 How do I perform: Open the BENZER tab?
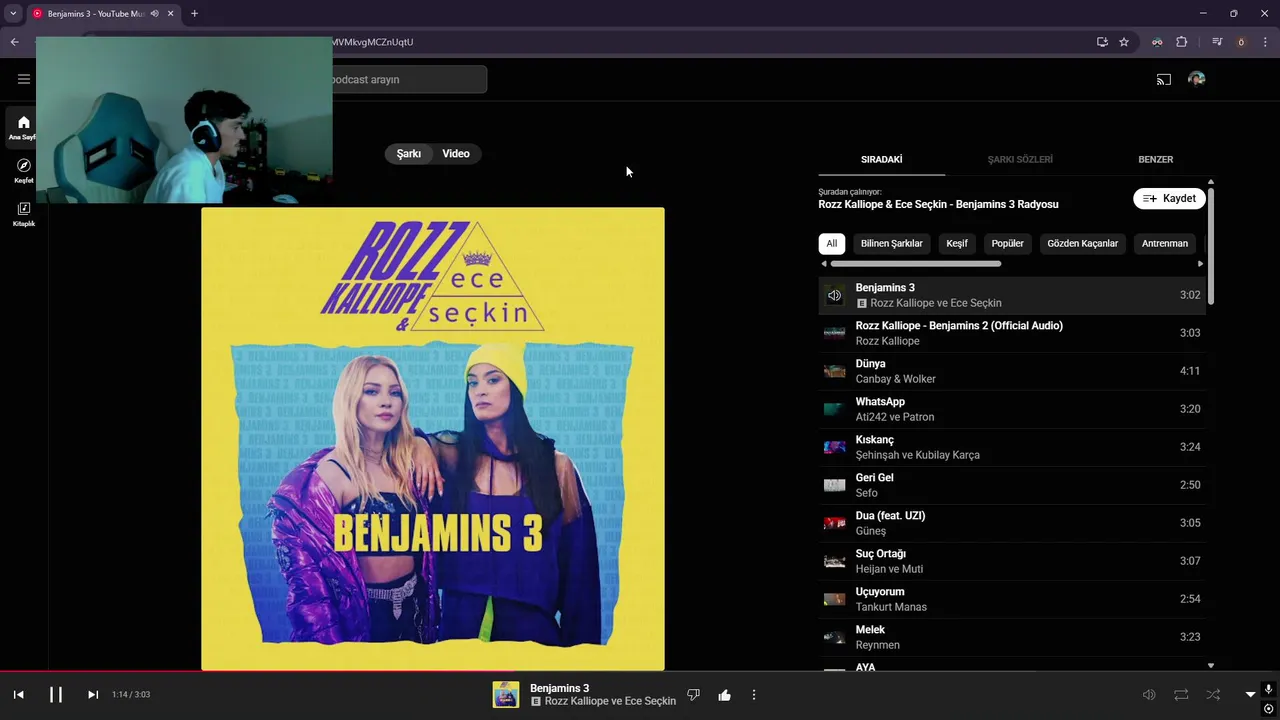[x=1156, y=159]
